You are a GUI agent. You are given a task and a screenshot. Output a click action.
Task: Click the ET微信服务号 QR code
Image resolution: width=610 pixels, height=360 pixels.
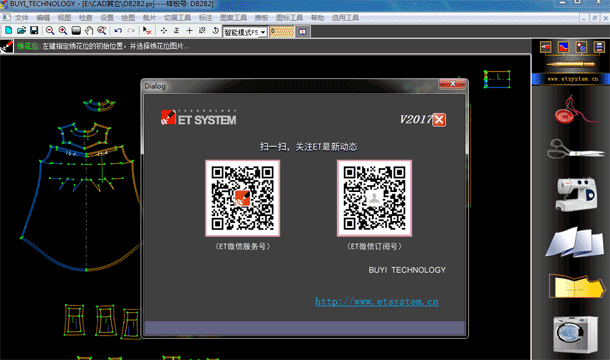tap(242, 198)
